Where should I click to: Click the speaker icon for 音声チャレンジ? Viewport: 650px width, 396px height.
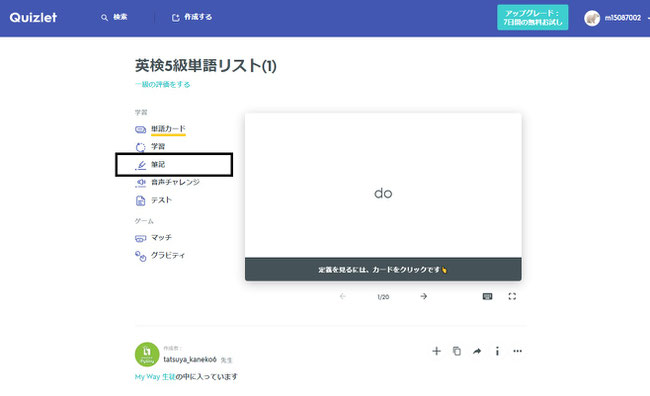[x=141, y=182]
